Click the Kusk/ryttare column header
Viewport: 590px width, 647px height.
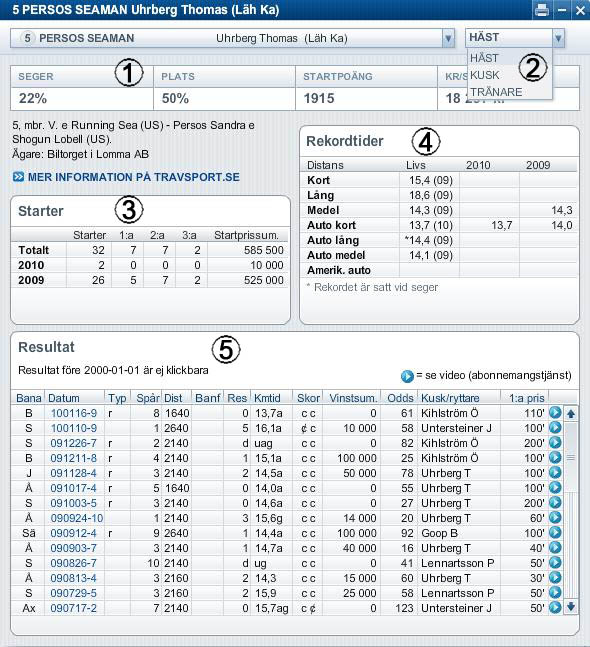[450, 398]
